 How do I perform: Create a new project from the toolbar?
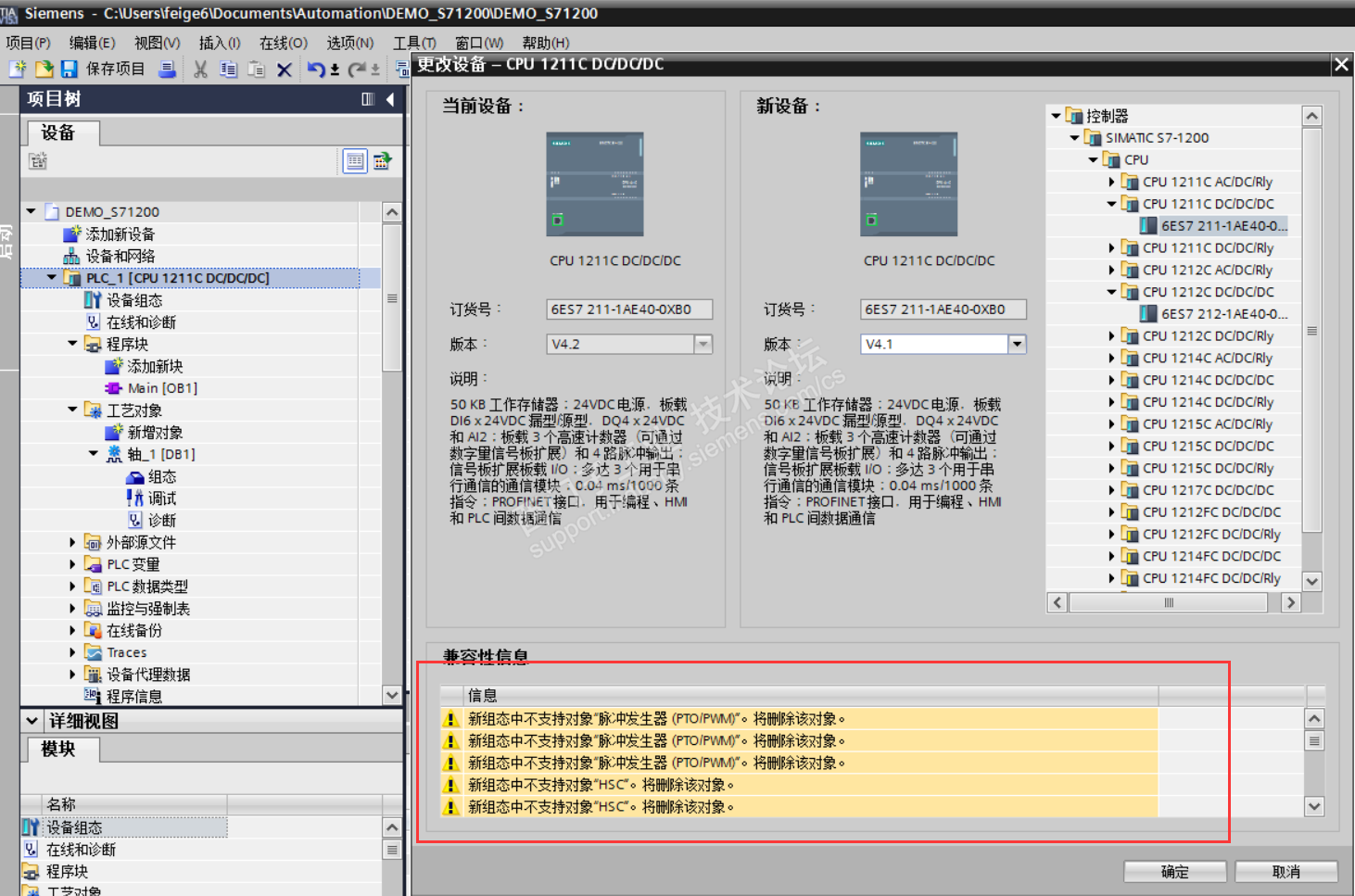[x=18, y=69]
